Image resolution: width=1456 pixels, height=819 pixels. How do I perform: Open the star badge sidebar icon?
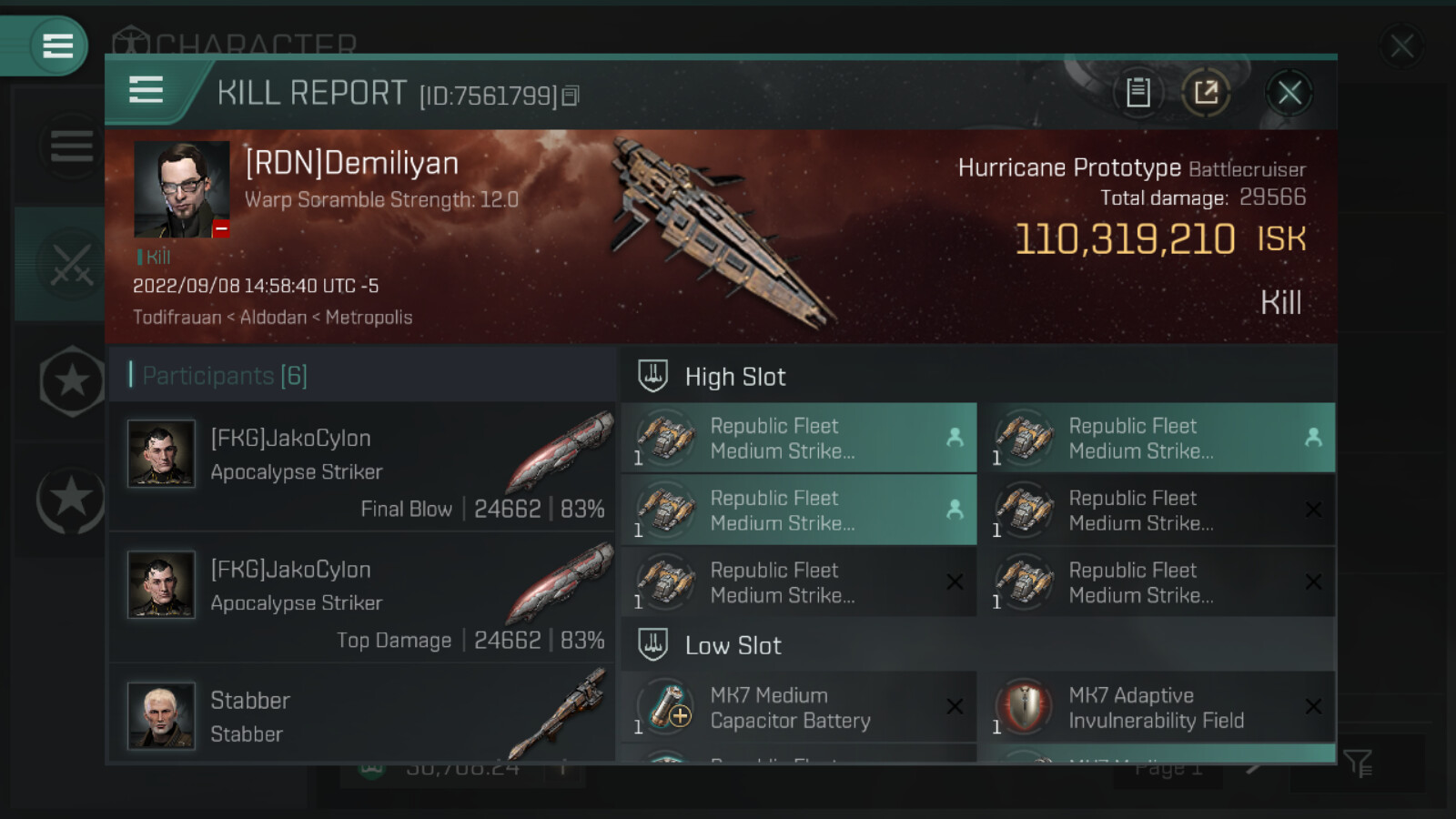tap(72, 381)
